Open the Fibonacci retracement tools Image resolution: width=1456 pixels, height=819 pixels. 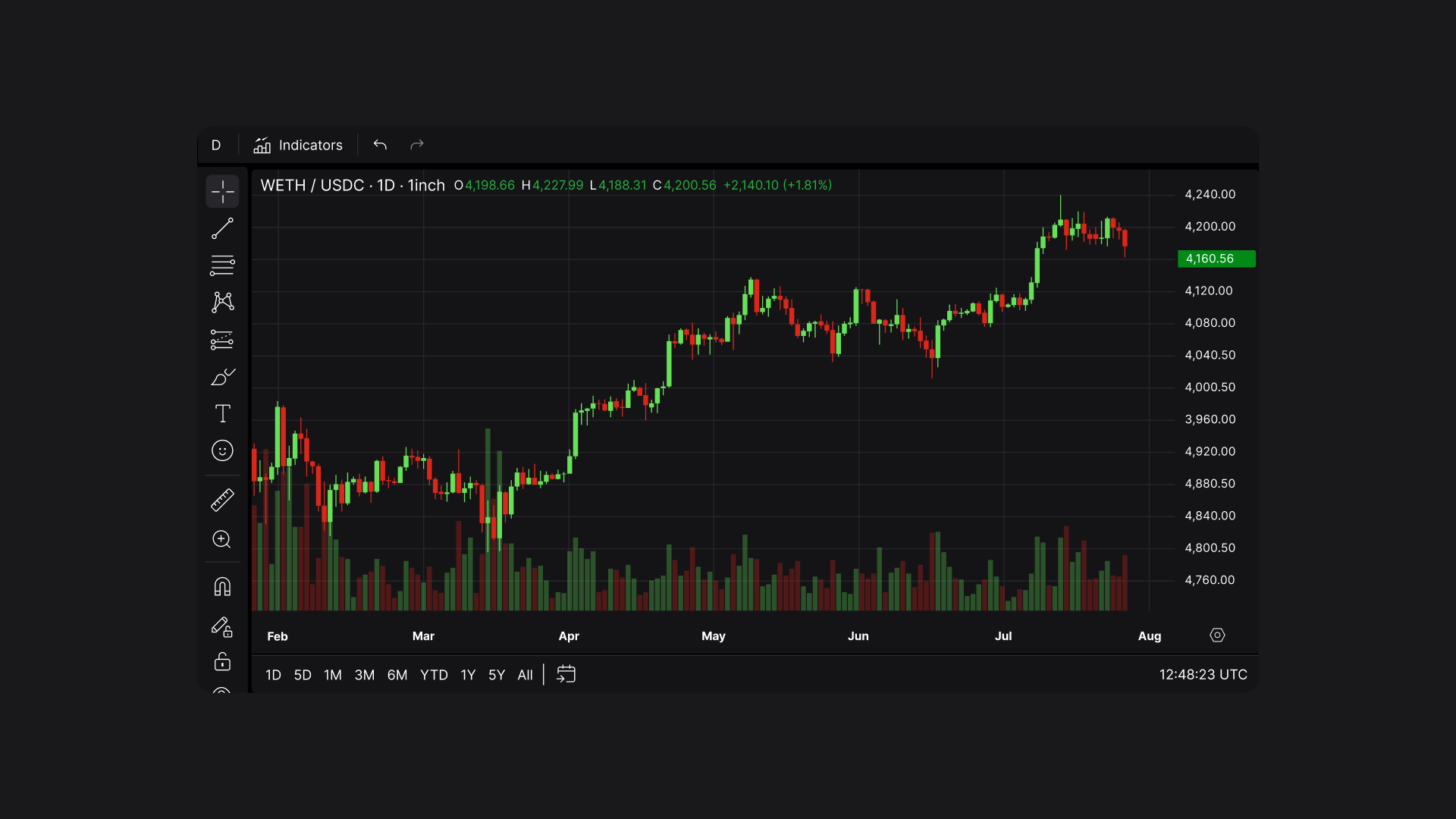(x=222, y=265)
